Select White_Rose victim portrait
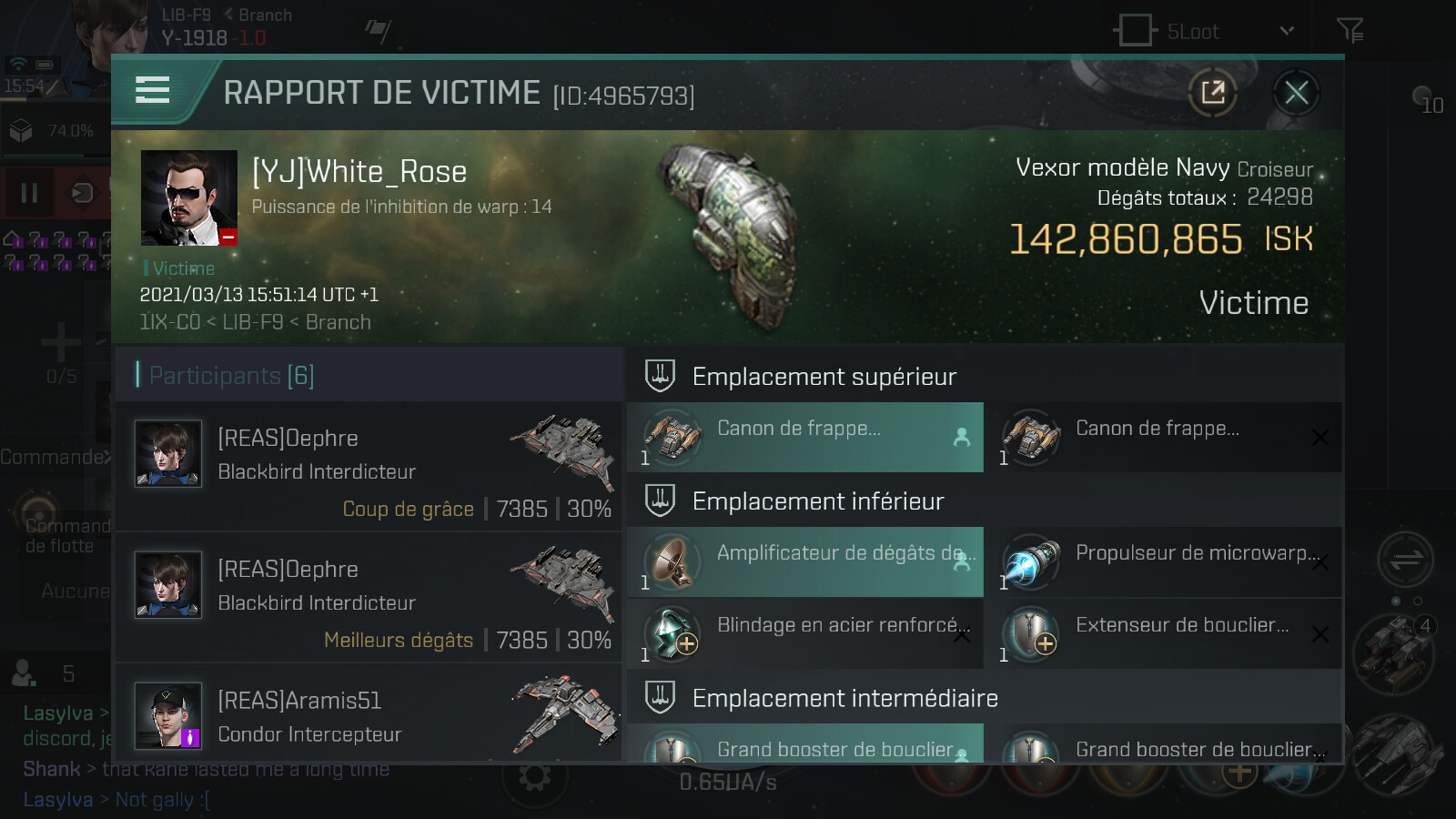The image size is (1456, 819). [189, 198]
